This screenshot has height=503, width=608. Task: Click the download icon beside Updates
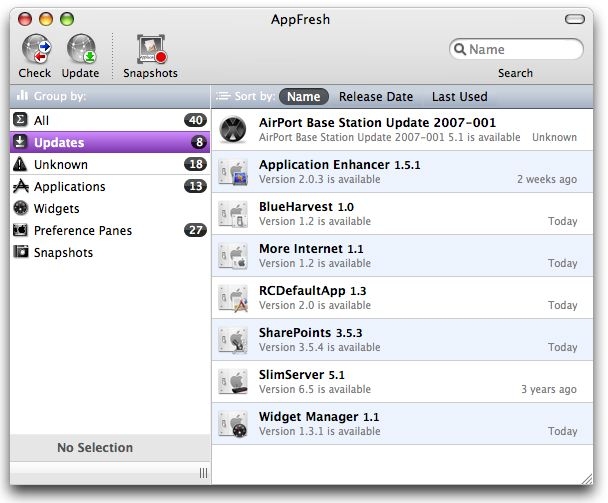[x=20, y=142]
